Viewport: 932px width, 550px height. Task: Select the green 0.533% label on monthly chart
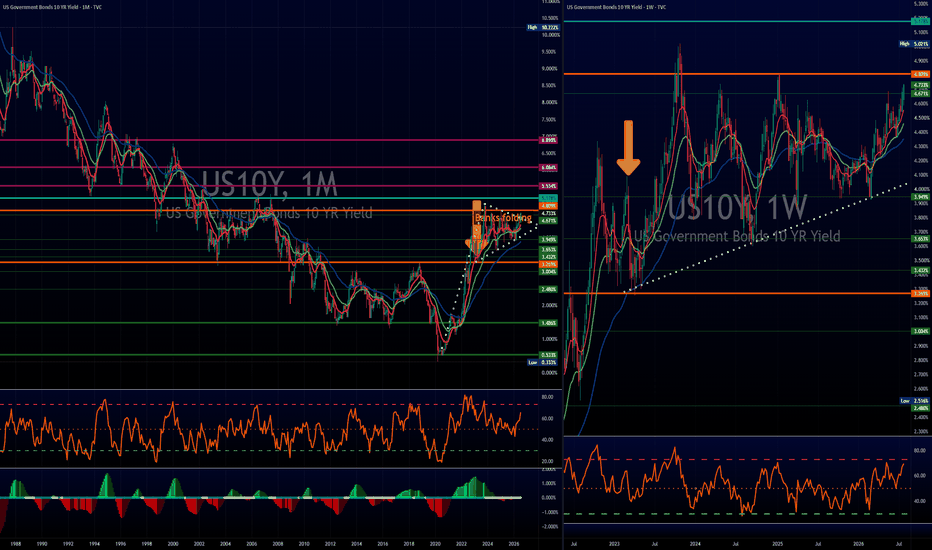pyautogui.click(x=548, y=355)
